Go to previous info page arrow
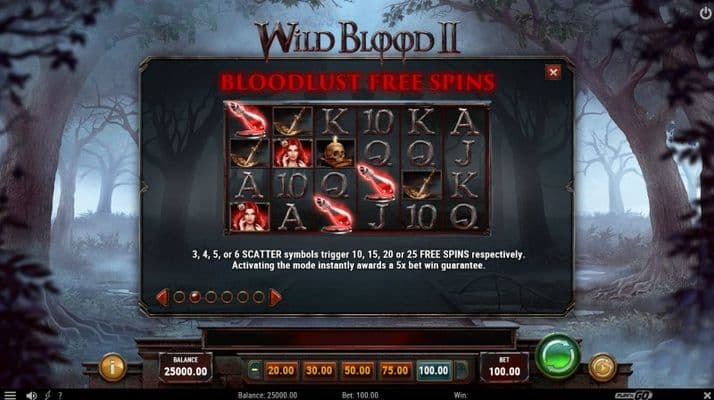714x400 pixels. 163,297
